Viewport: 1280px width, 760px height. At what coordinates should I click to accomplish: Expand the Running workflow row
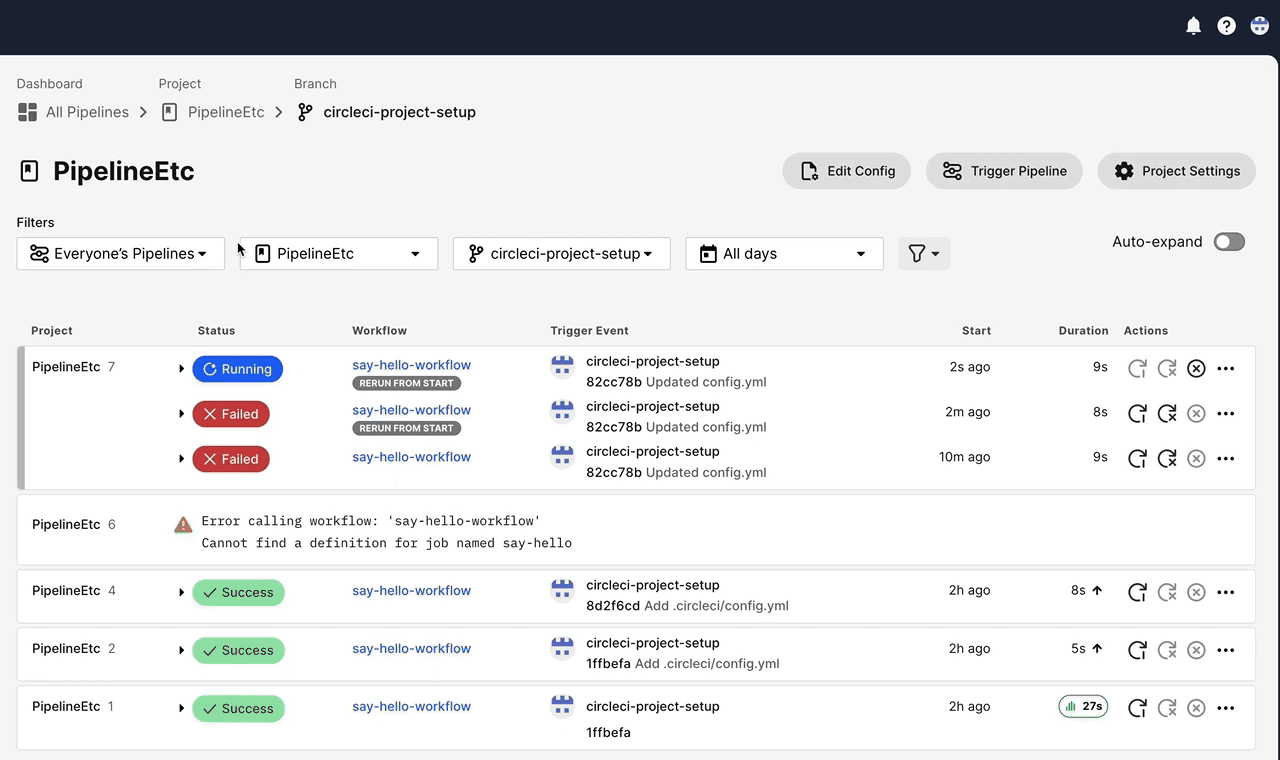181,369
